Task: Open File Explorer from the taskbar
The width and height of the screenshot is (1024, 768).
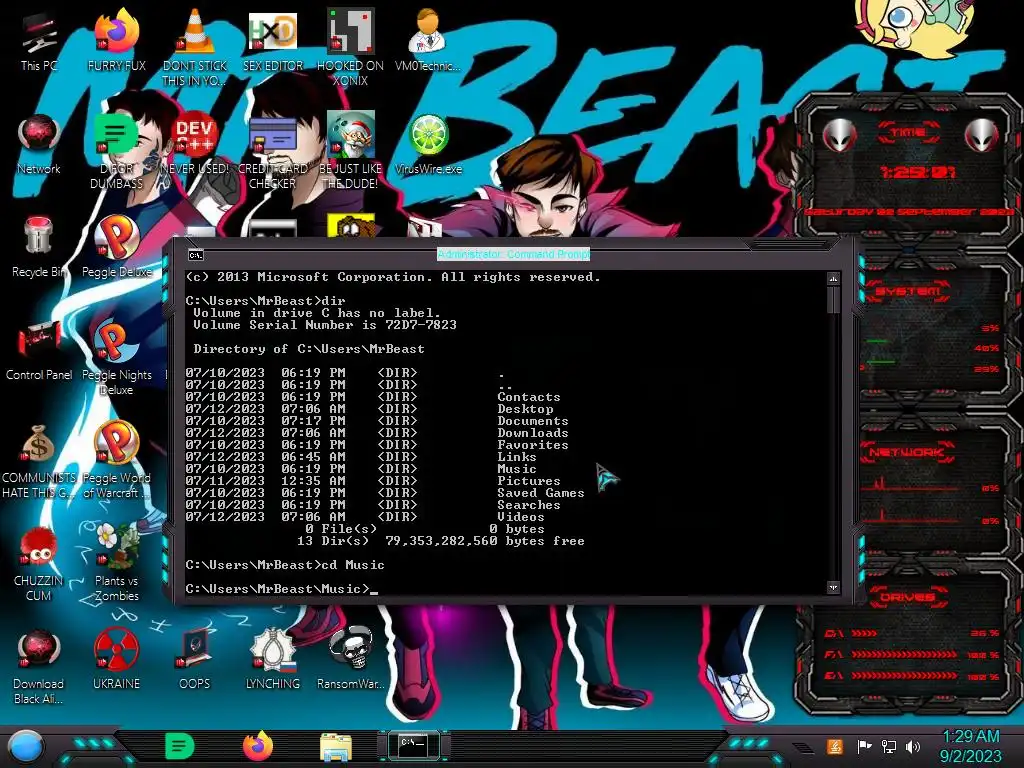Action: [x=336, y=747]
